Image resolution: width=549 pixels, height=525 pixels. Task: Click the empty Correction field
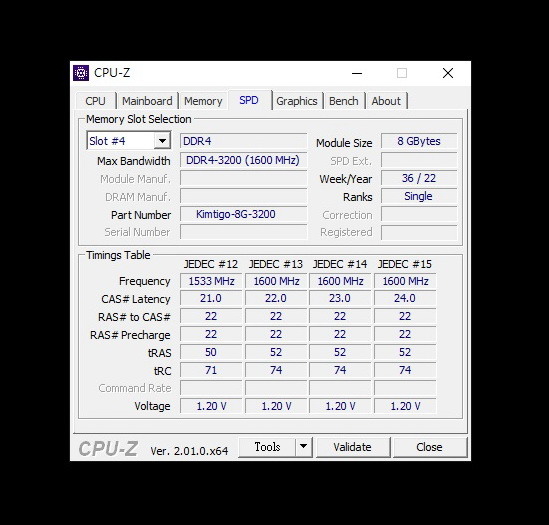419,214
